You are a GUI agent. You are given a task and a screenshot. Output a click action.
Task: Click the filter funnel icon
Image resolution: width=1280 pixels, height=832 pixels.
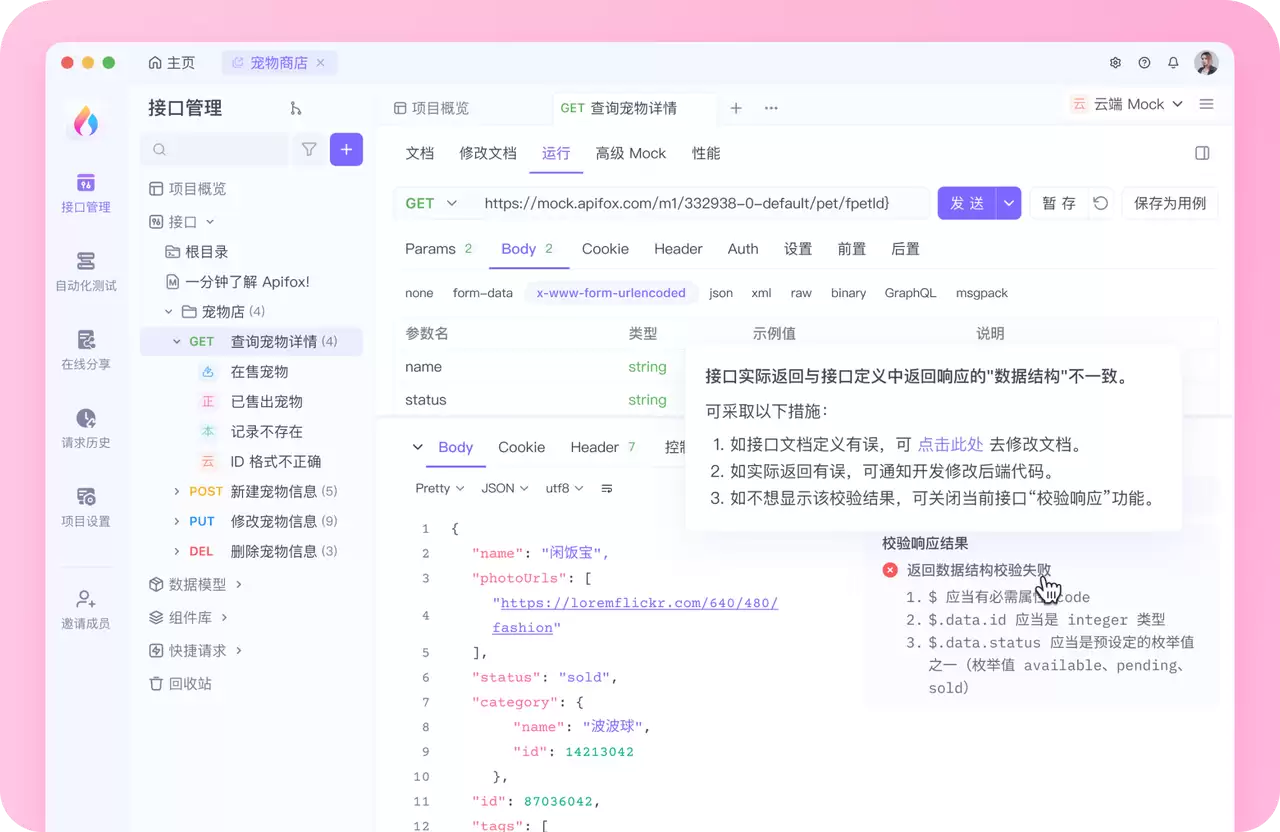pos(309,149)
